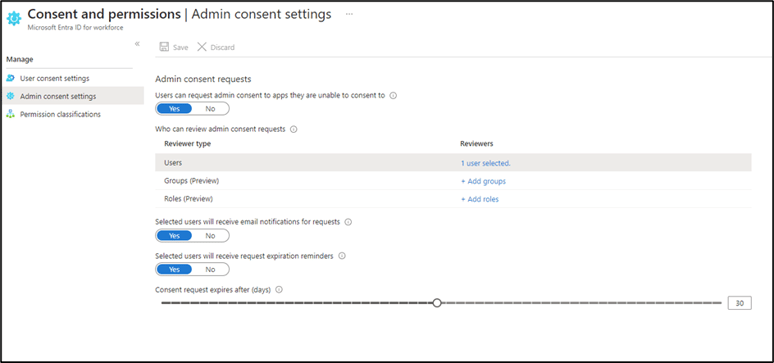Show info icon beside email notifications setting

tap(348, 222)
